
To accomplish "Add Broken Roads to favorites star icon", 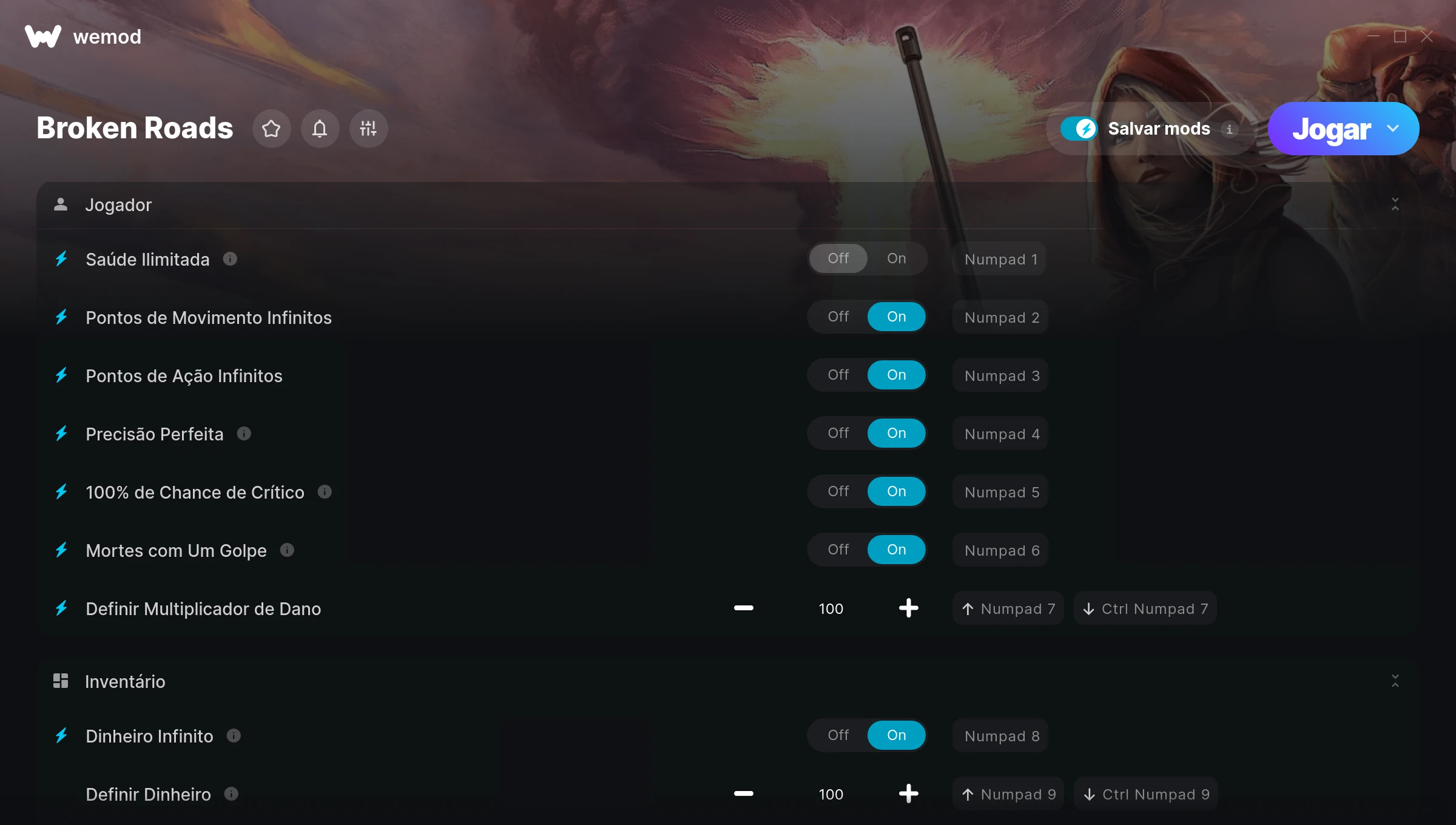I will pyautogui.click(x=271, y=129).
